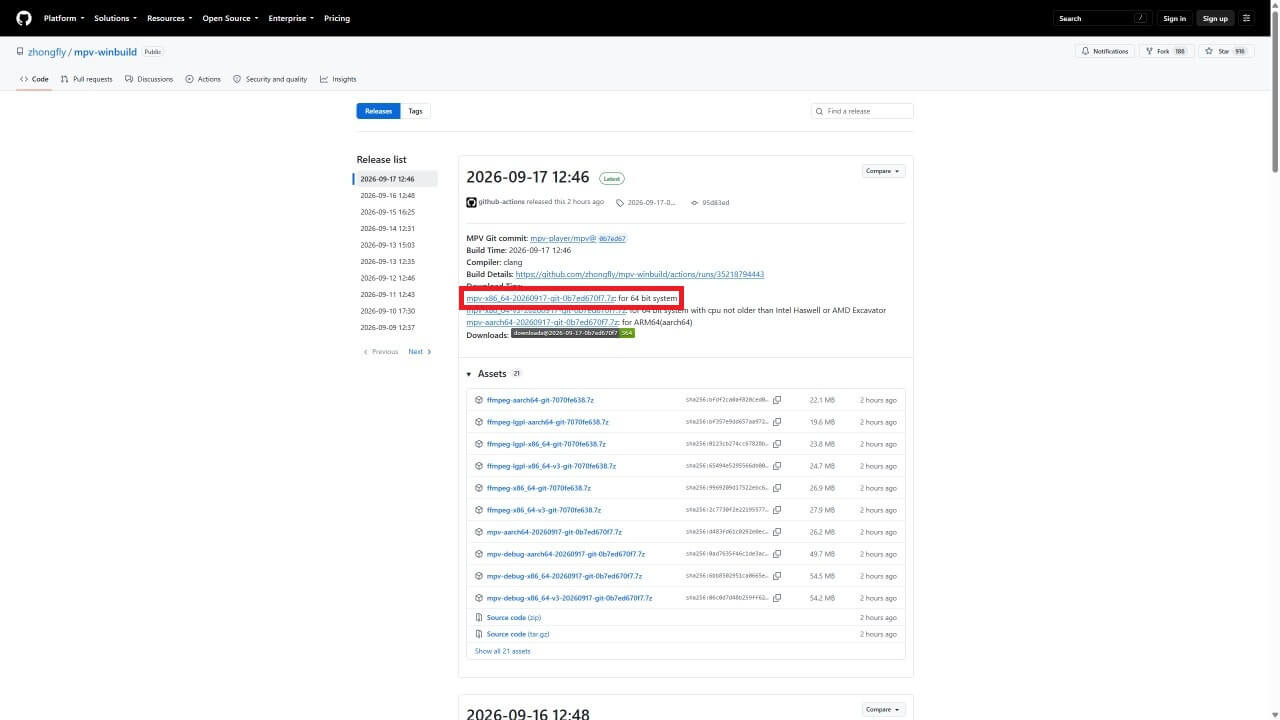Copy SHA256 hash of ffmpeg-x86_64-git-7070fe638.7z
1280x720 pixels.
coord(777,488)
